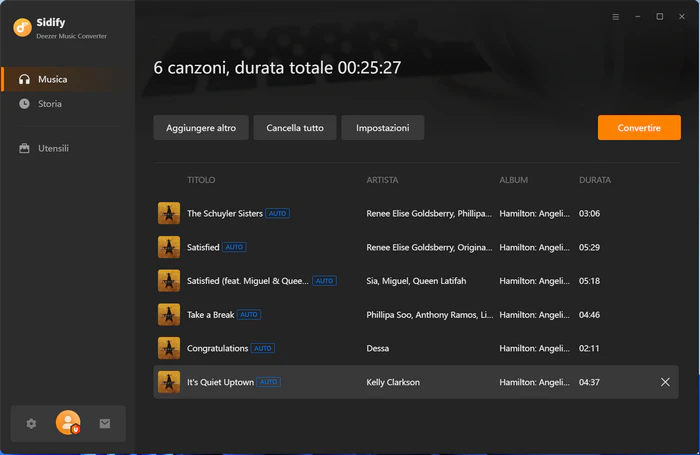The width and height of the screenshot is (700, 455).
Task: Start conversion with the Convertire button
Action: [639, 128]
